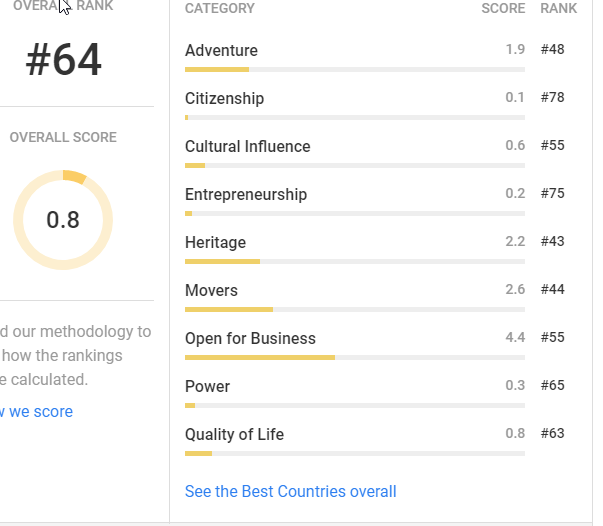Click the Power category label
The width and height of the screenshot is (603, 526).
207,386
